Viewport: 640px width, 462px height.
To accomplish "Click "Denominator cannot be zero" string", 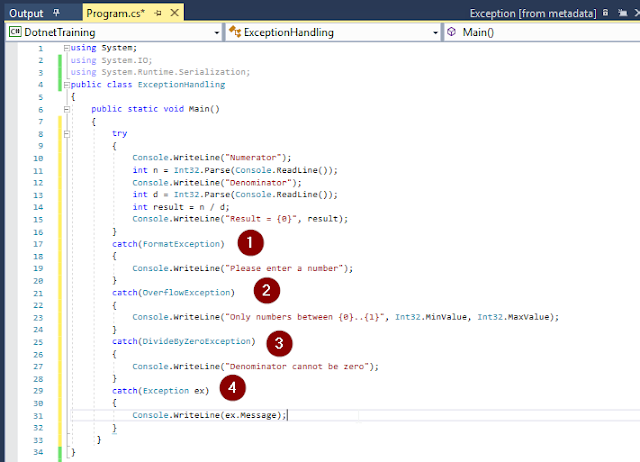I will [x=297, y=366].
